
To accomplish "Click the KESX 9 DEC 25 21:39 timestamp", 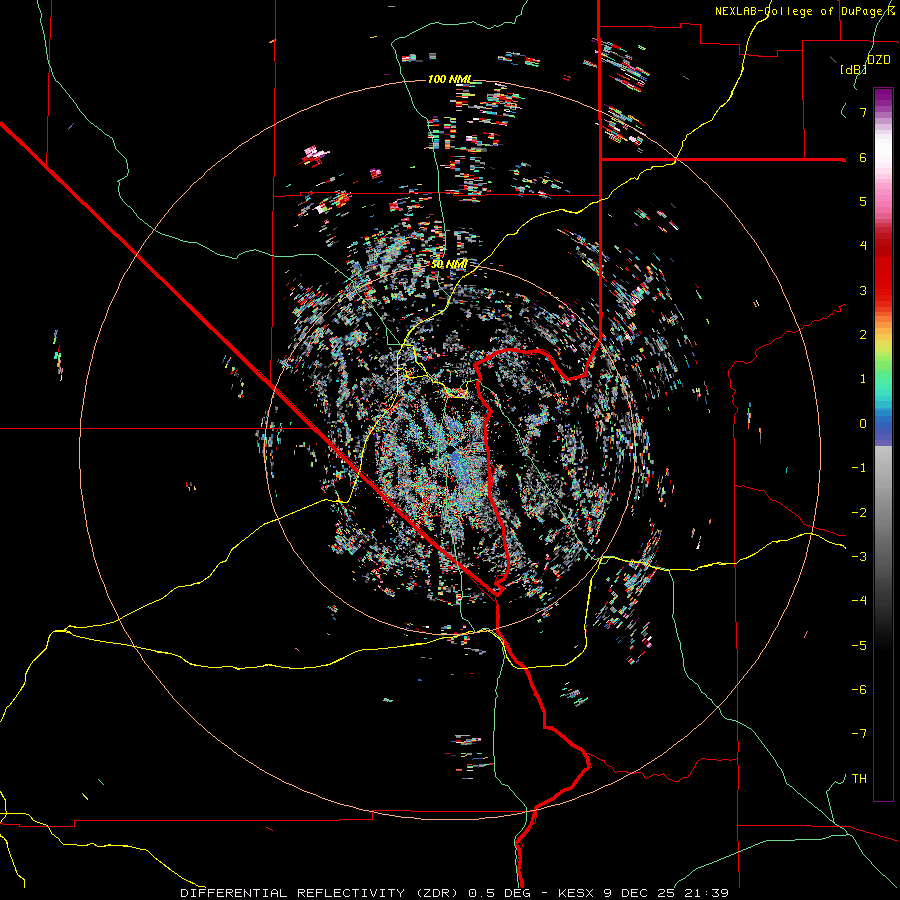I will (x=643, y=893).
